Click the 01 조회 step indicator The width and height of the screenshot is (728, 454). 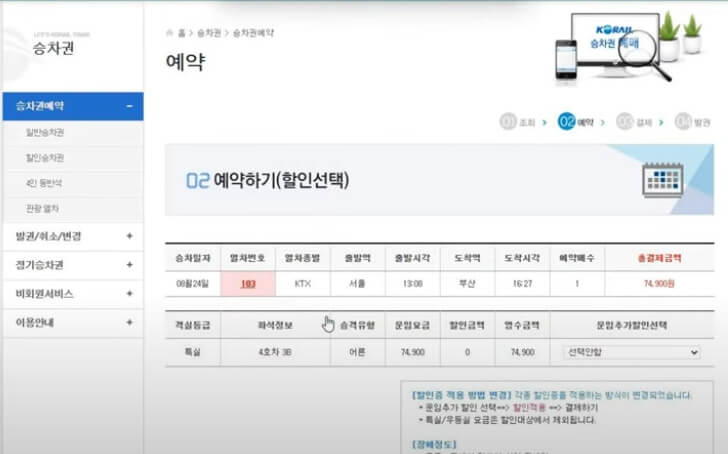click(518, 122)
